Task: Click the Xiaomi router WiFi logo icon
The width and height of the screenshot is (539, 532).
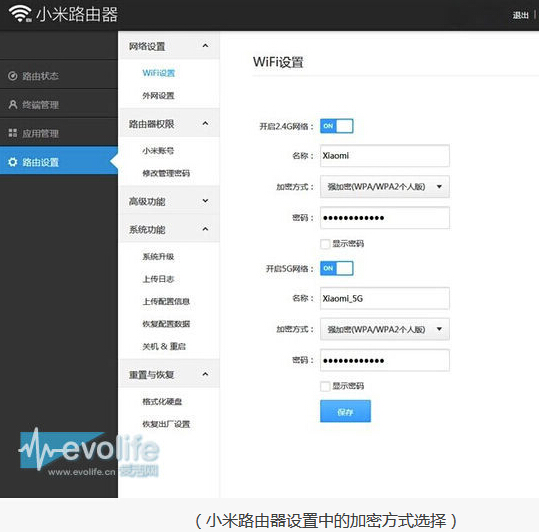Action: [x=20, y=14]
